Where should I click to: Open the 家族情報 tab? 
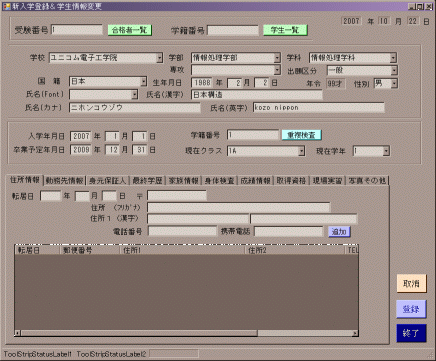(184, 181)
